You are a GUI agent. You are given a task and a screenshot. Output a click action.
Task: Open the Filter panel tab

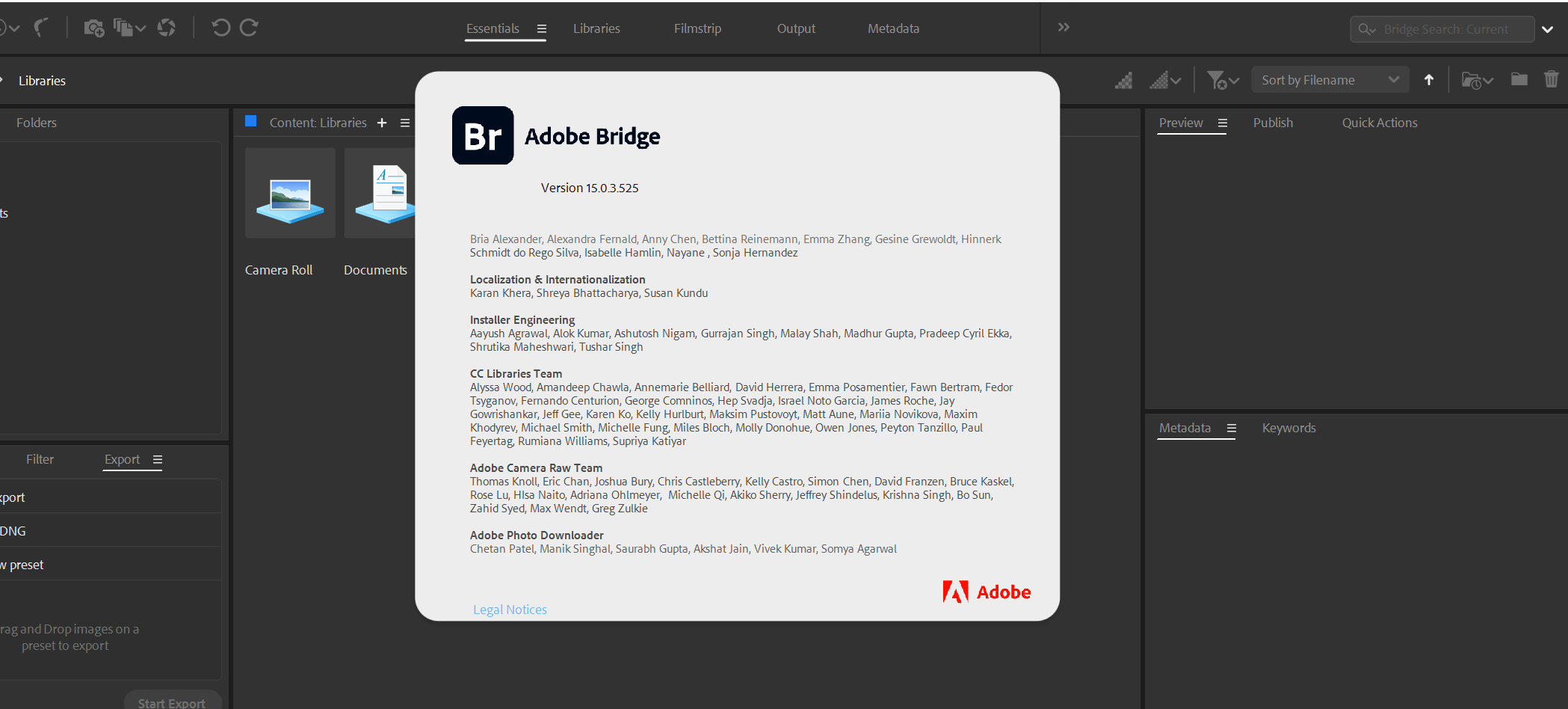40,459
